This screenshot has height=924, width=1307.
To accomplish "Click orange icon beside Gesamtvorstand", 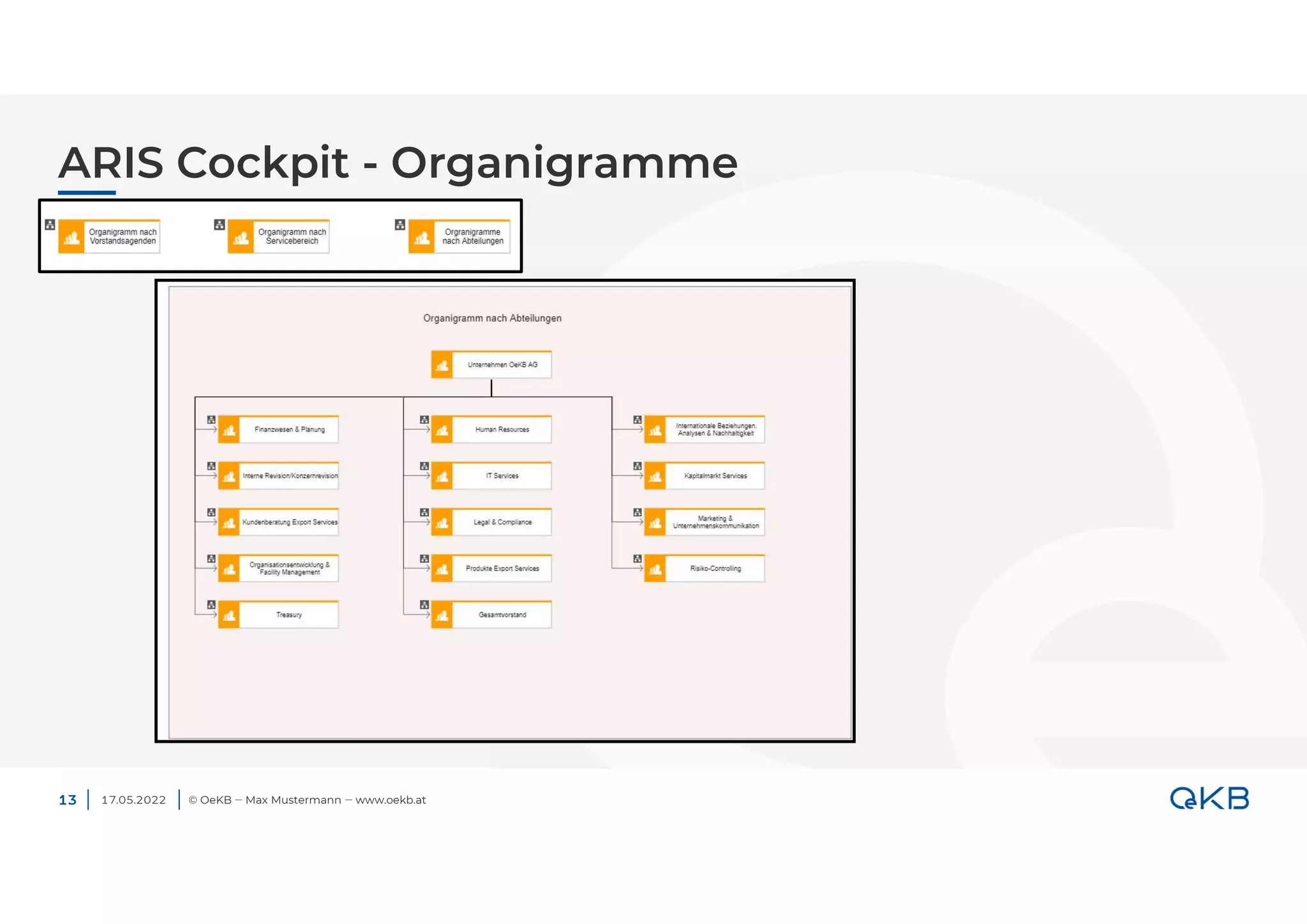I will click(x=442, y=615).
